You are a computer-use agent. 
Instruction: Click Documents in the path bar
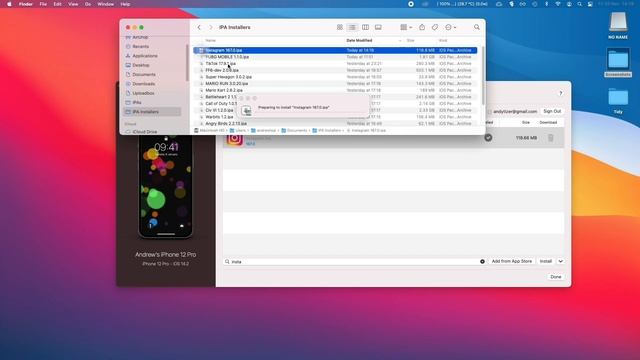click(x=294, y=131)
